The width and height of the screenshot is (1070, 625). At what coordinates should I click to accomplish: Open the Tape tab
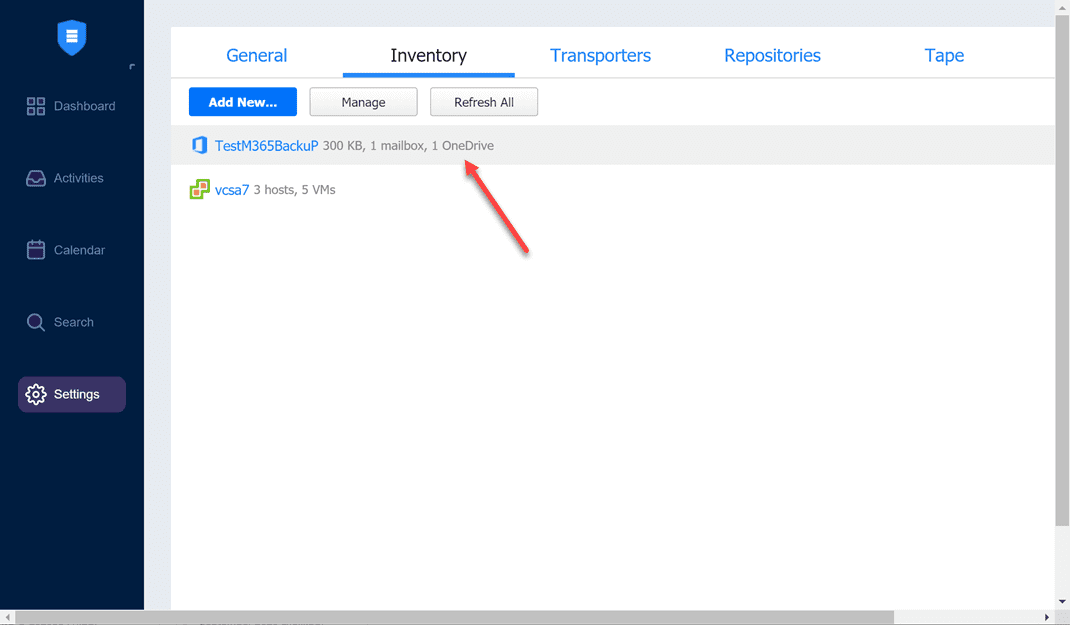pos(944,56)
